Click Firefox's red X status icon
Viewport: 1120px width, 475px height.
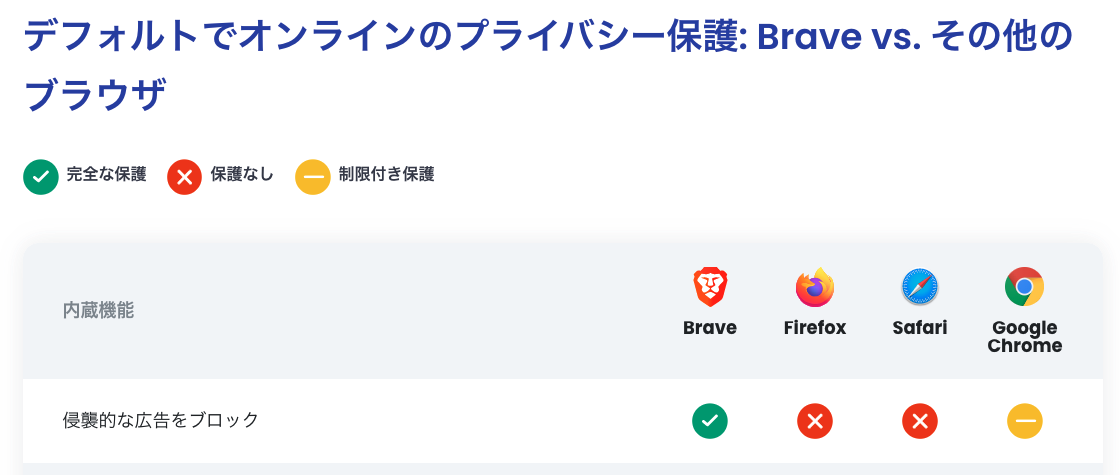click(815, 421)
